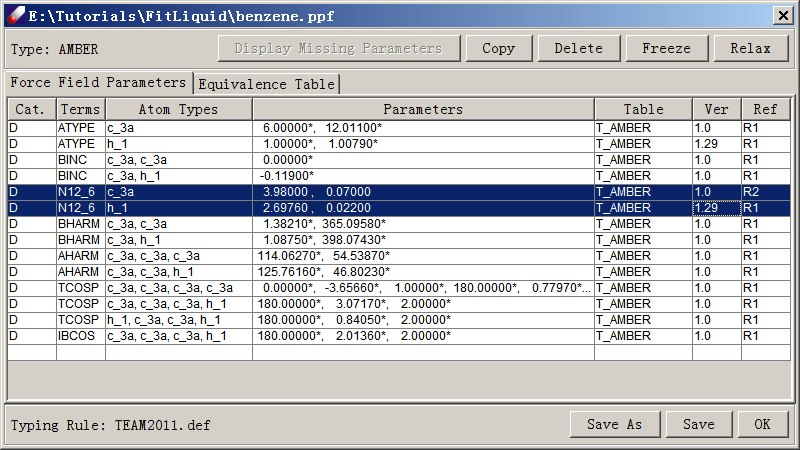Select parameters 2.69760, 0.02200

[423, 208]
